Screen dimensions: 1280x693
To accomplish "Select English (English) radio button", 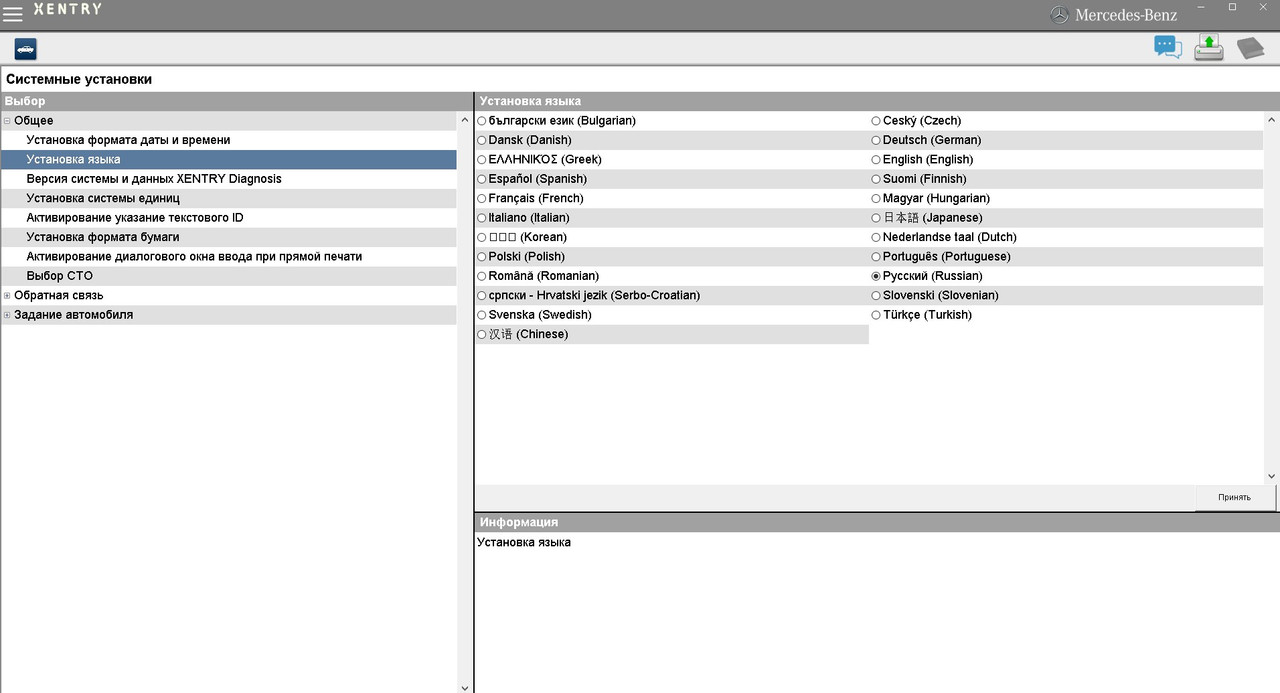I will coord(876,160).
